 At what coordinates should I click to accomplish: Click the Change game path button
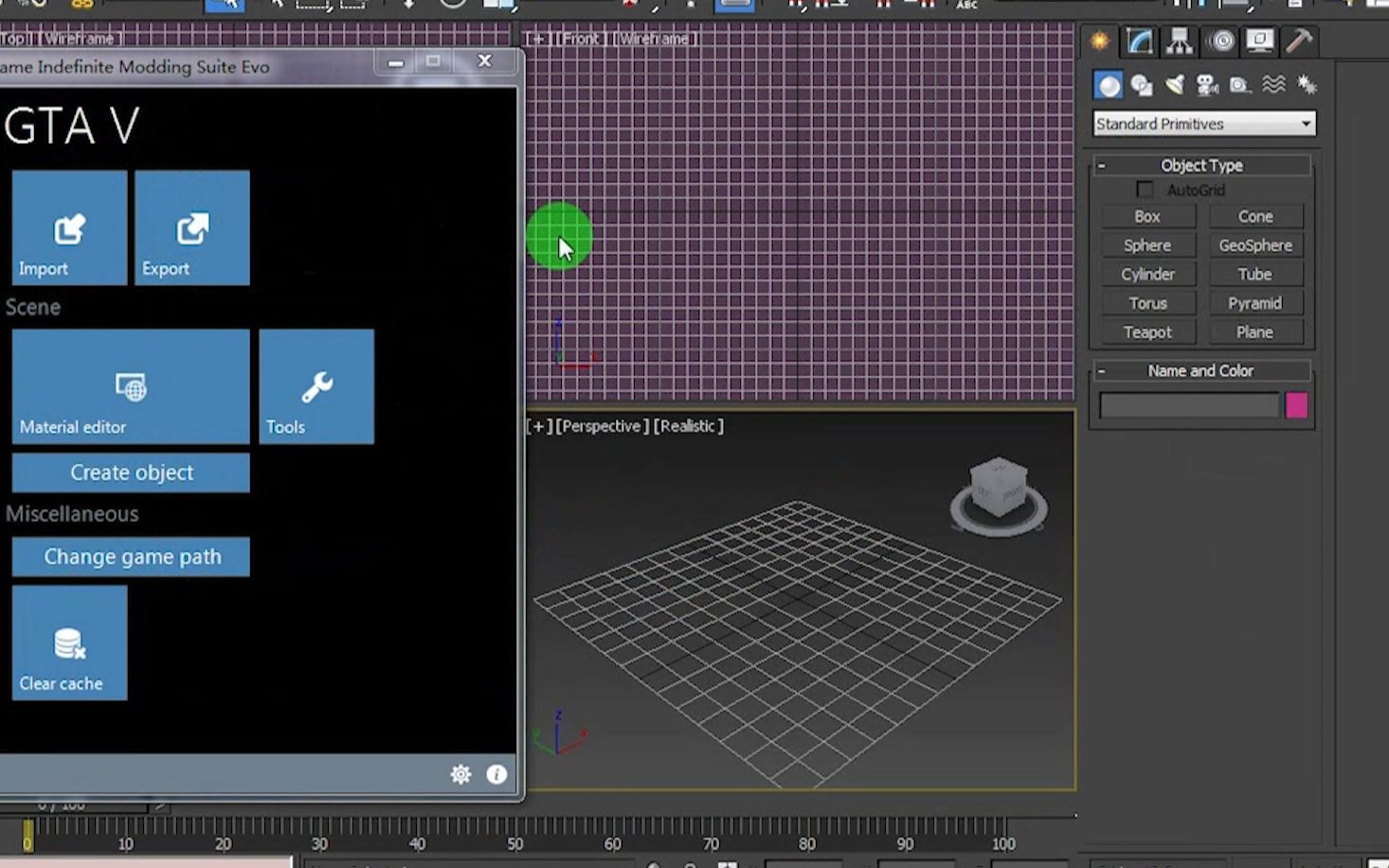point(131,557)
